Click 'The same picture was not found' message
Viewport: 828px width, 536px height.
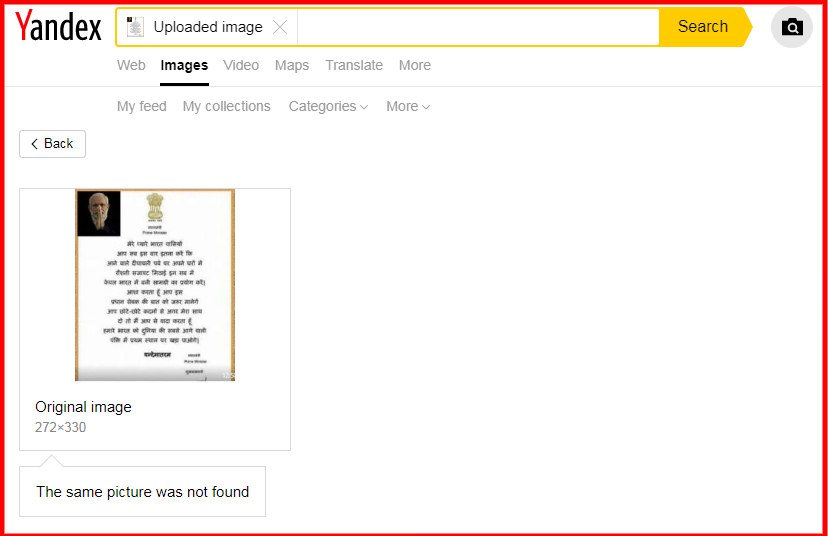pyautogui.click(x=143, y=492)
